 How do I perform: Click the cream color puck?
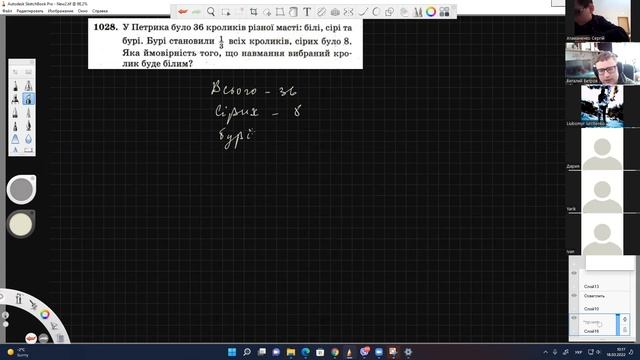[x=21, y=224]
